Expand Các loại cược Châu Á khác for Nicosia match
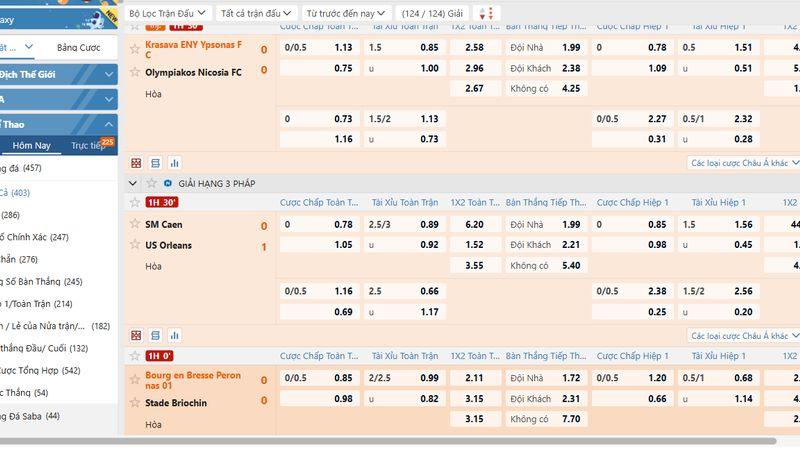The image size is (800, 450). (744, 163)
